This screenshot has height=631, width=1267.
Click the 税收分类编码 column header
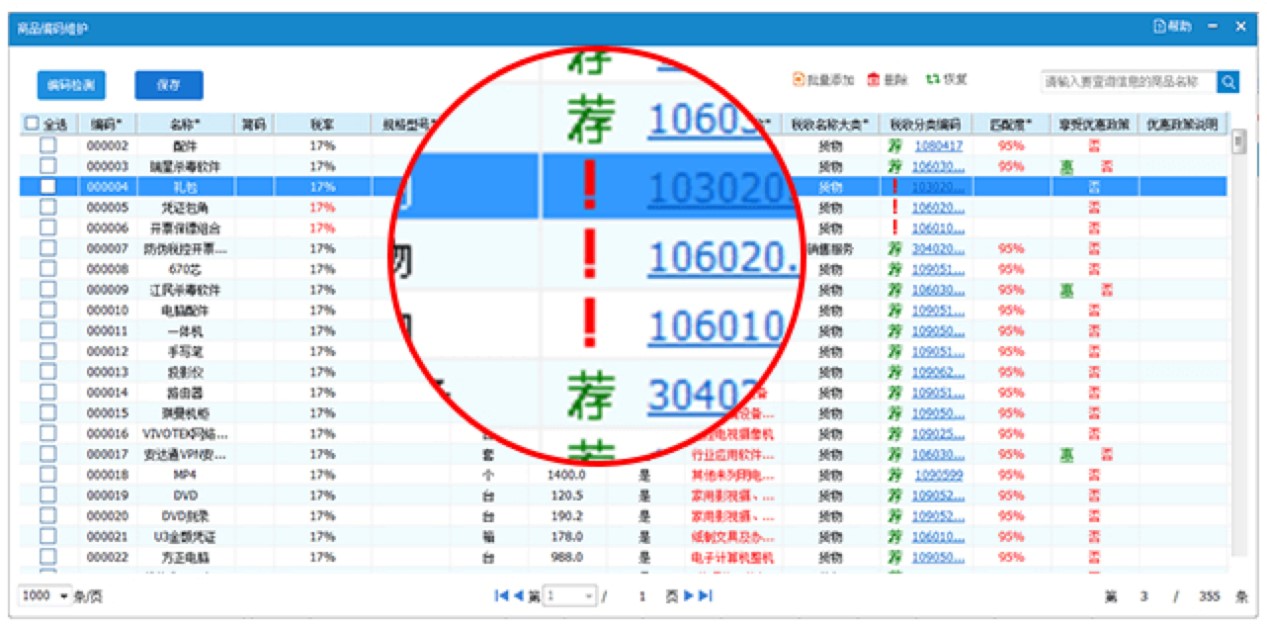(x=925, y=125)
